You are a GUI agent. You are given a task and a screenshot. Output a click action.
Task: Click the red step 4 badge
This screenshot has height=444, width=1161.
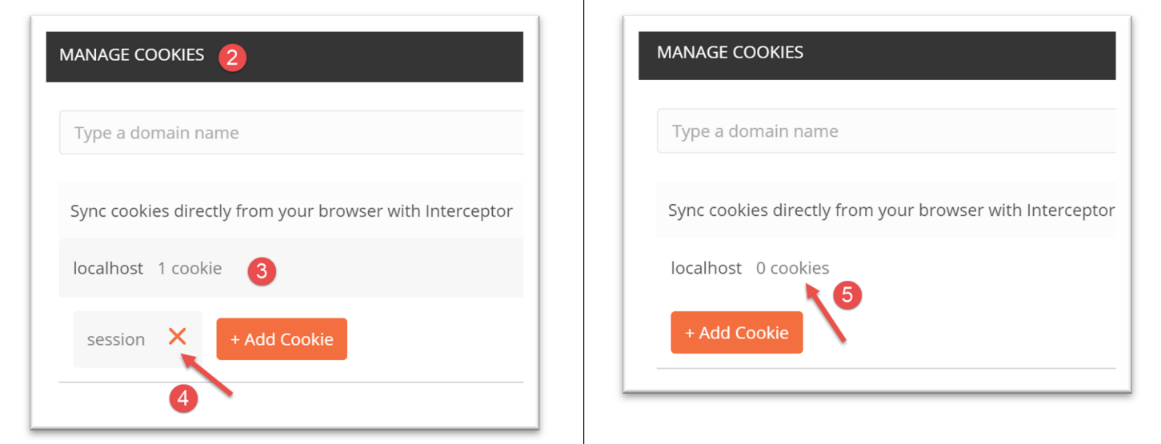181,398
